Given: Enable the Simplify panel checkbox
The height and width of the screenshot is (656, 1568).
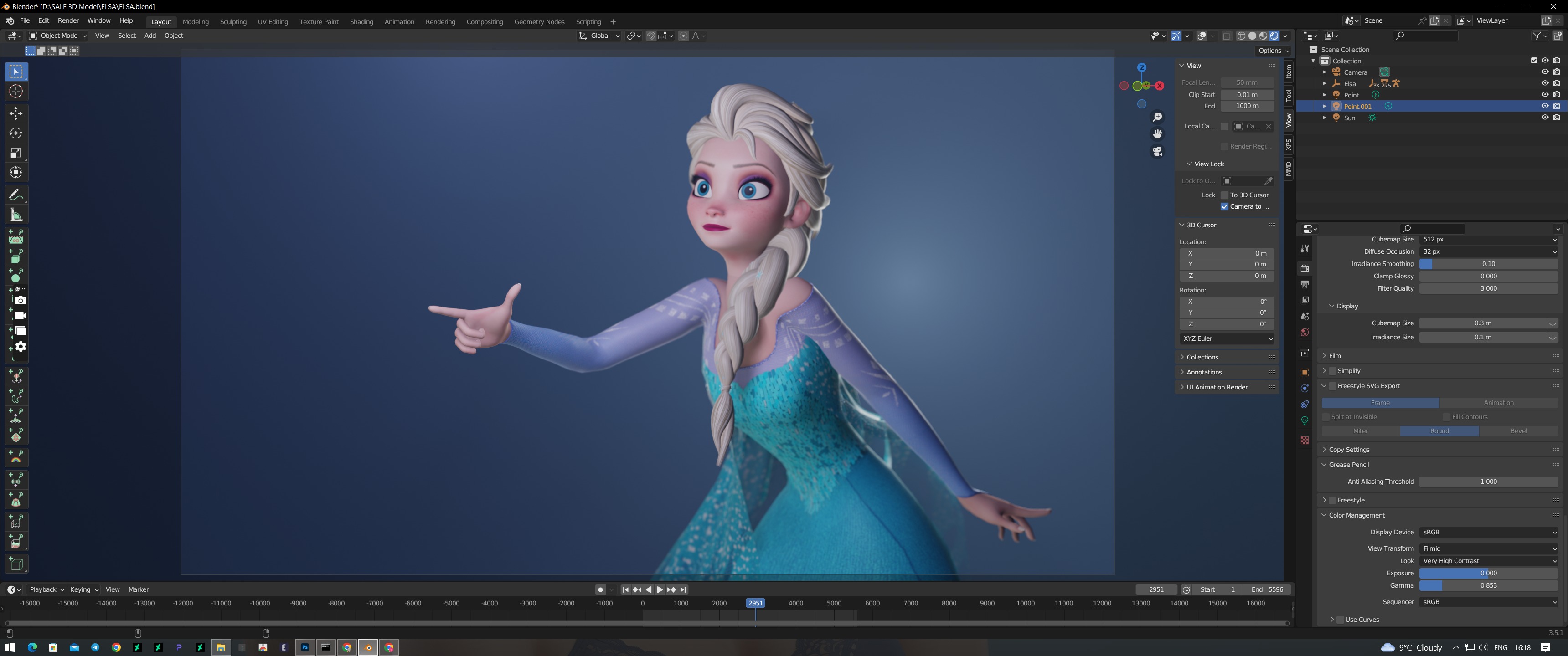Looking at the screenshot, I should [1332, 371].
